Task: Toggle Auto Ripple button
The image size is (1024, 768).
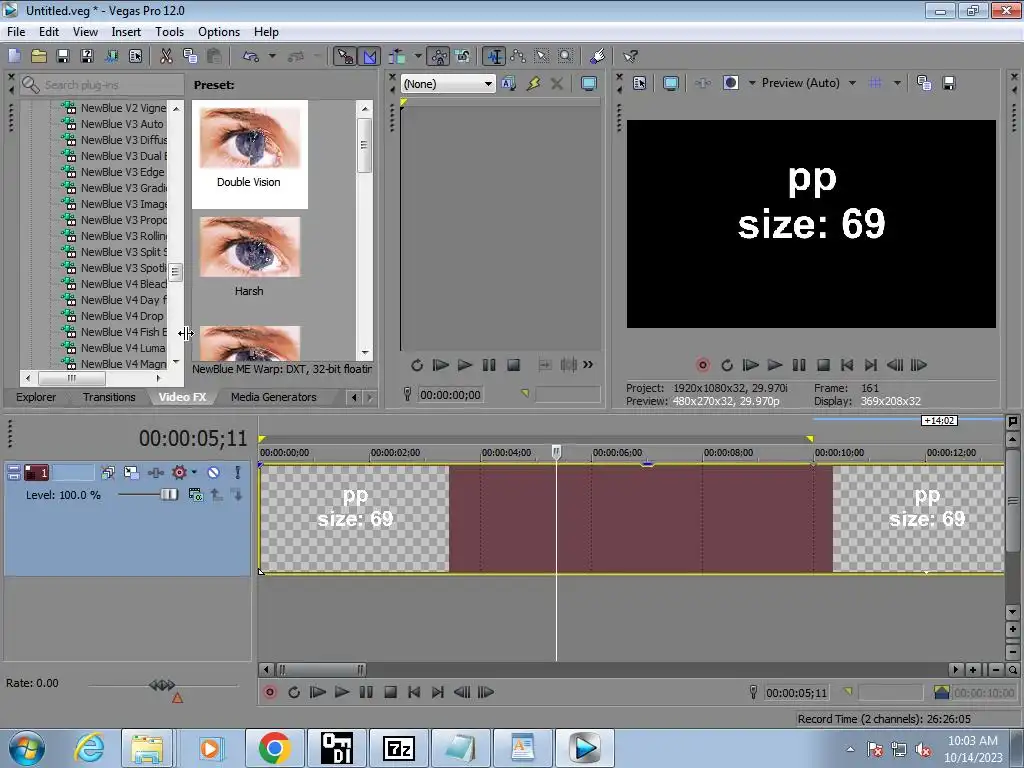Action: click(x=397, y=56)
